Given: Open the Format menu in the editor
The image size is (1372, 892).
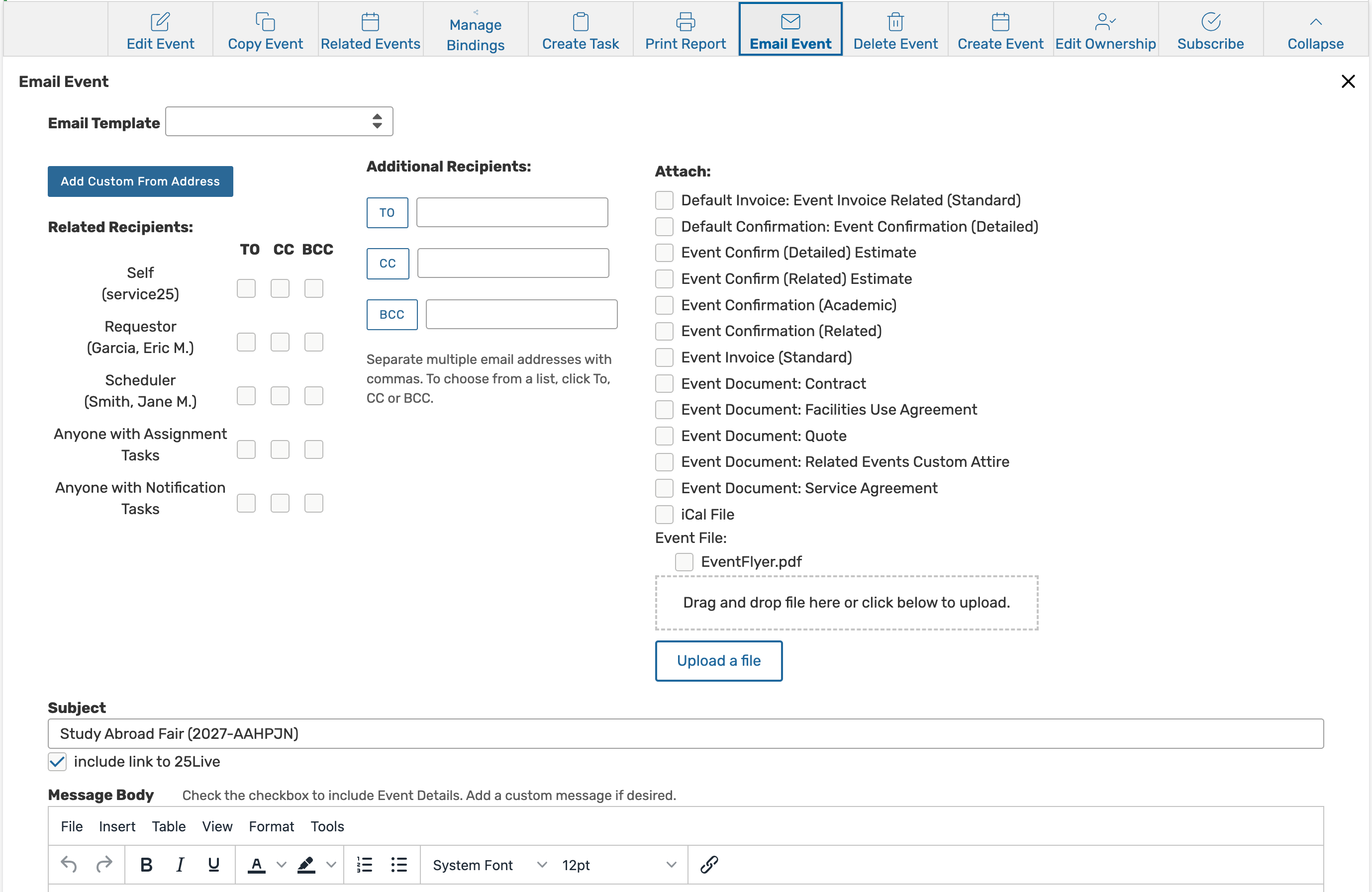Looking at the screenshot, I should point(271,826).
